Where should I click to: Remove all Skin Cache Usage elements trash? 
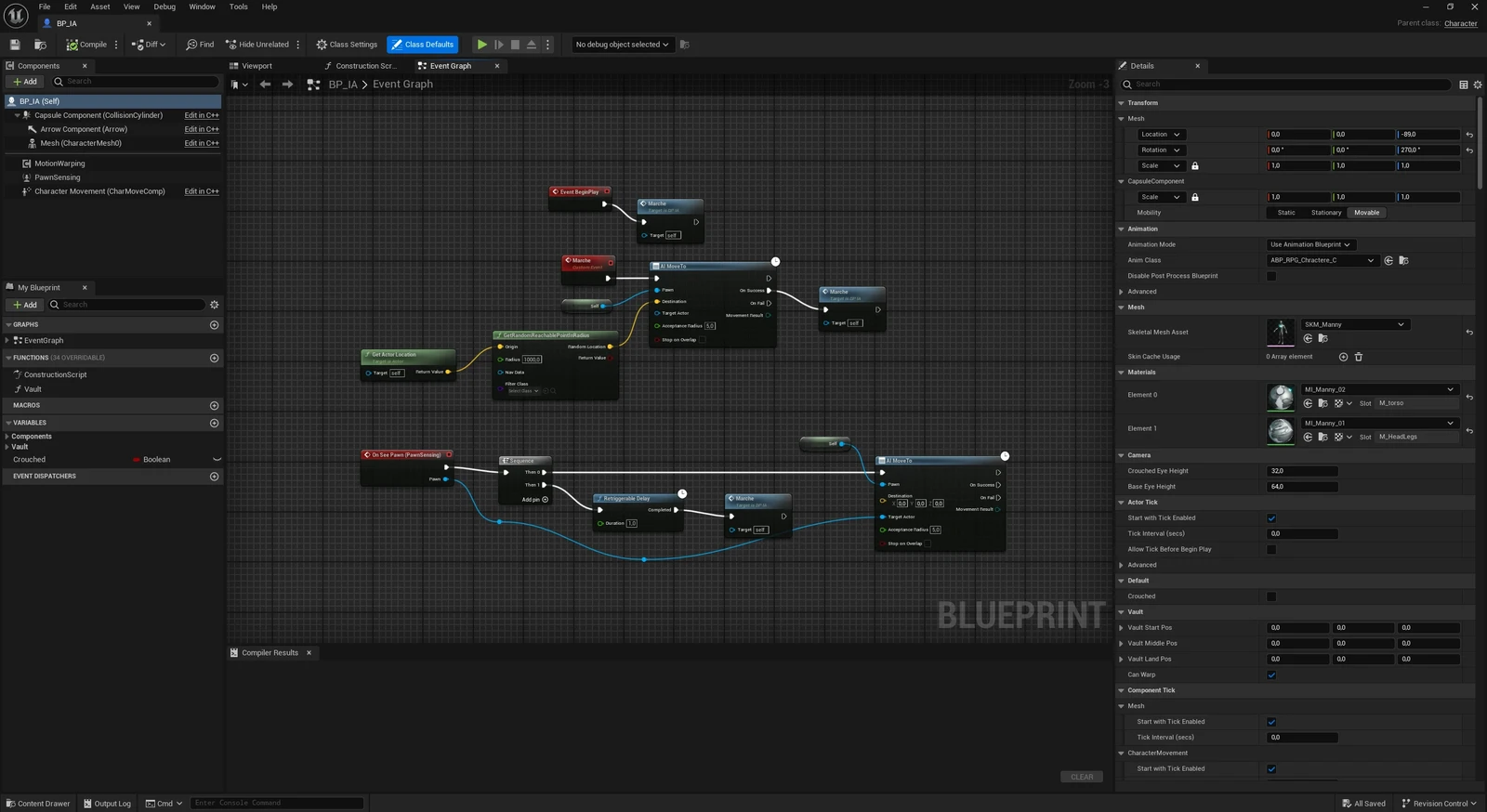point(1359,357)
